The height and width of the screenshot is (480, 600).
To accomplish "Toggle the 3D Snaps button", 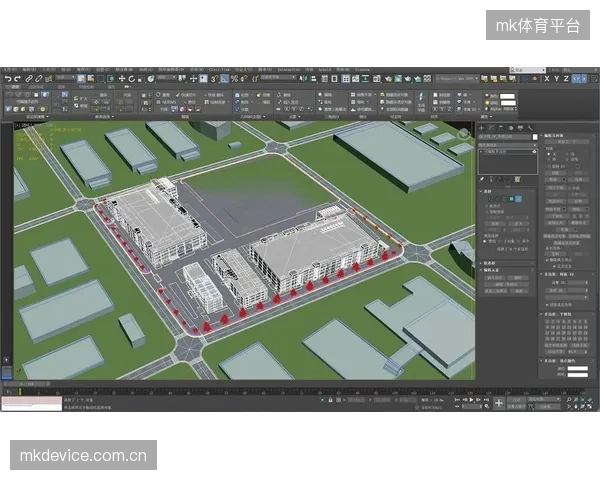I will tap(214, 79).
